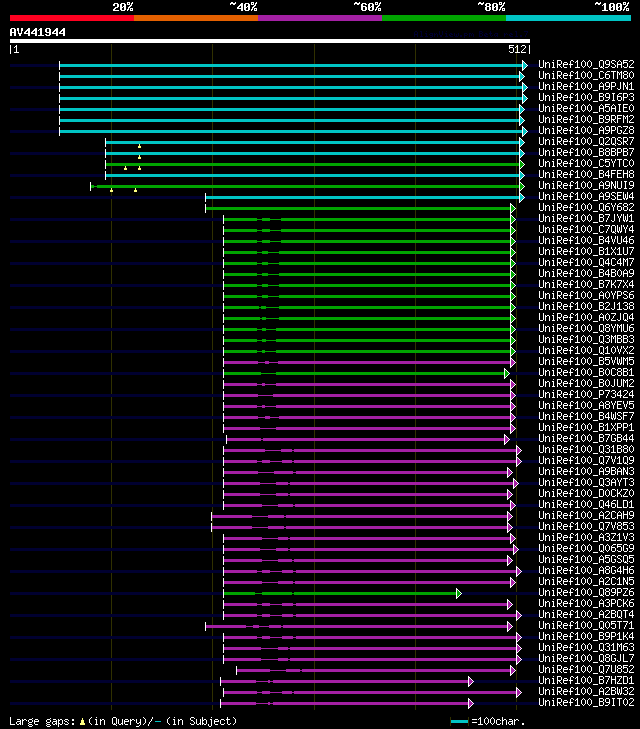Select hit UniRef100_A5GSQ5
The image size is (640, 729).
[x=586, y=559]
